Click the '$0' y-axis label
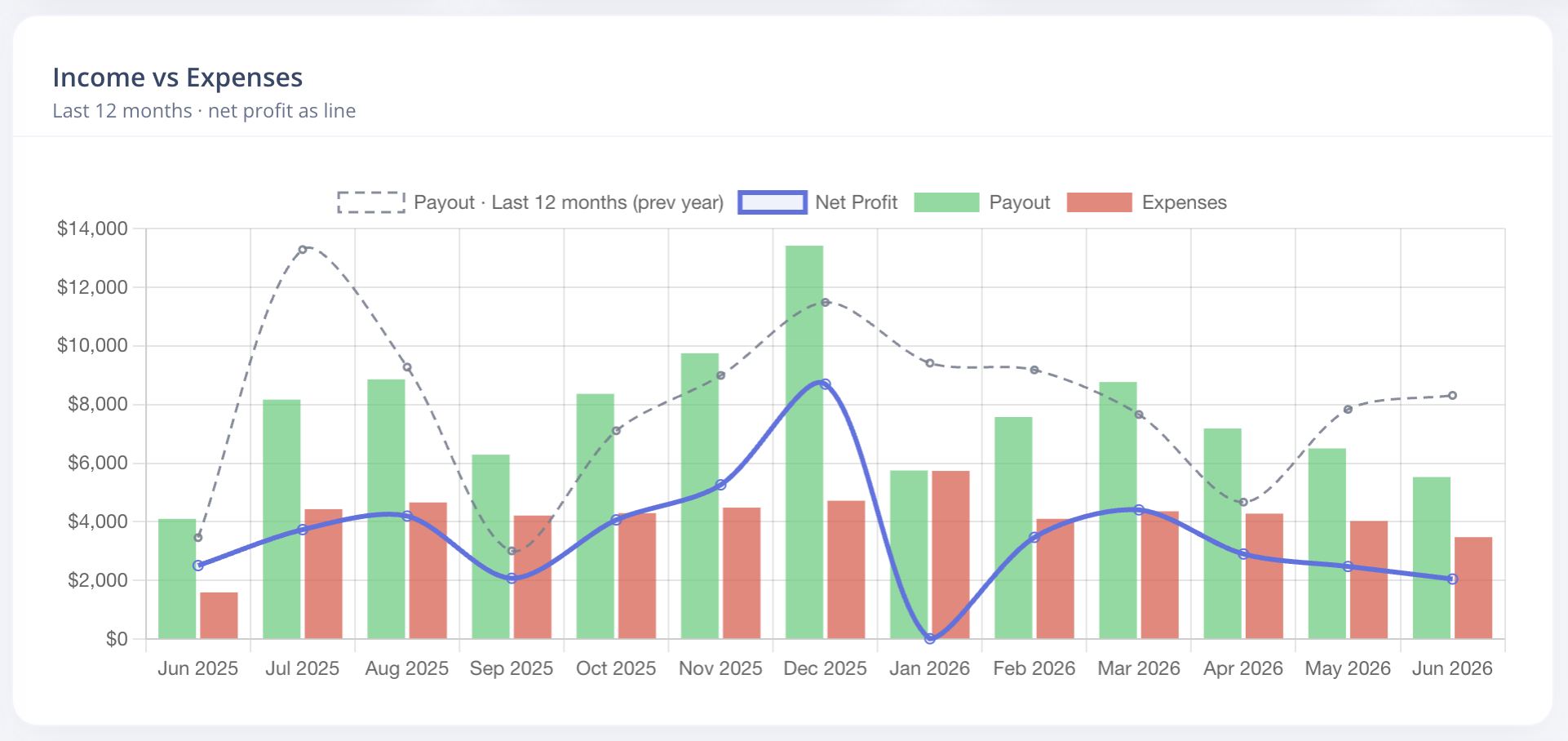 [x=117, y=639]
